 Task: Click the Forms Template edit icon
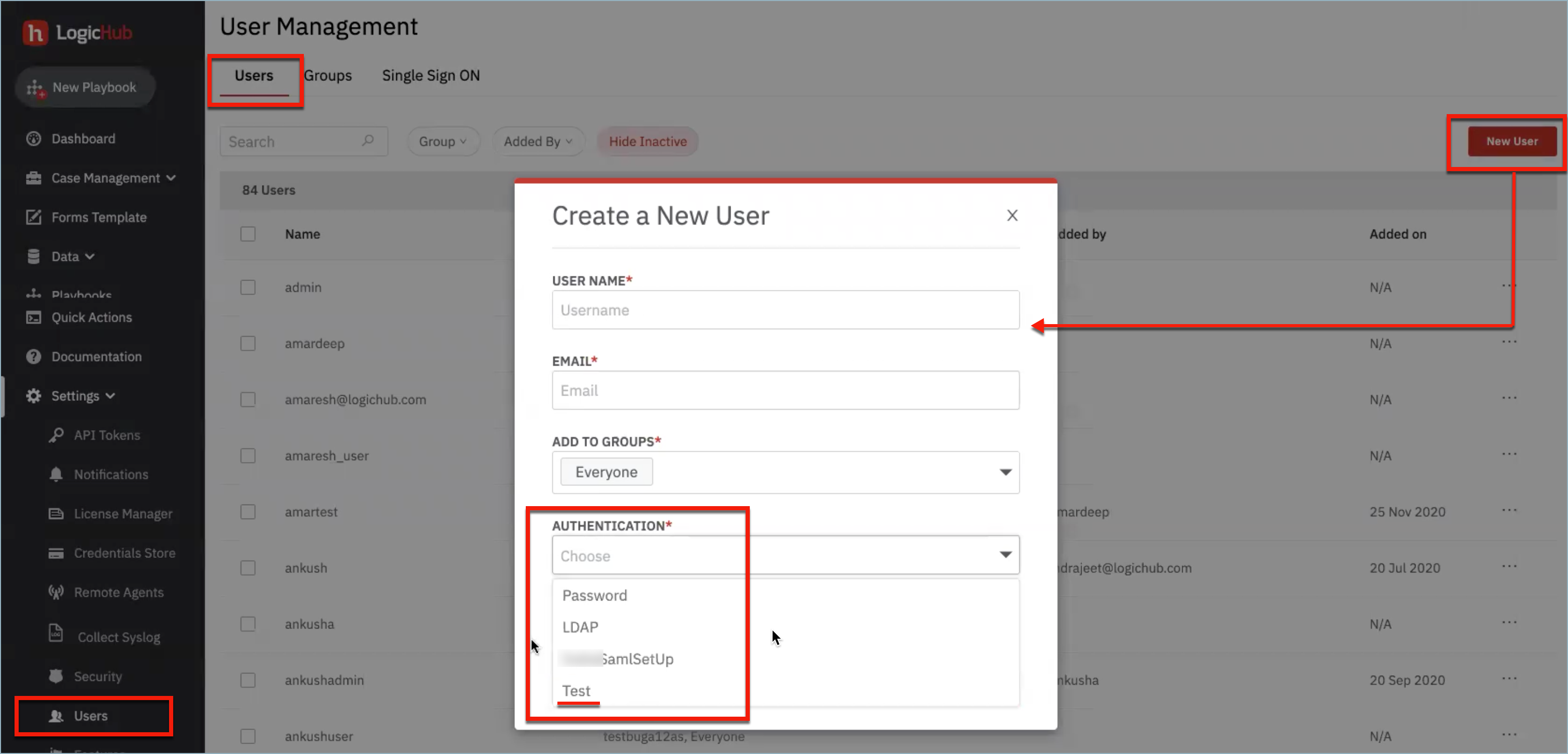tap(34, 217)
